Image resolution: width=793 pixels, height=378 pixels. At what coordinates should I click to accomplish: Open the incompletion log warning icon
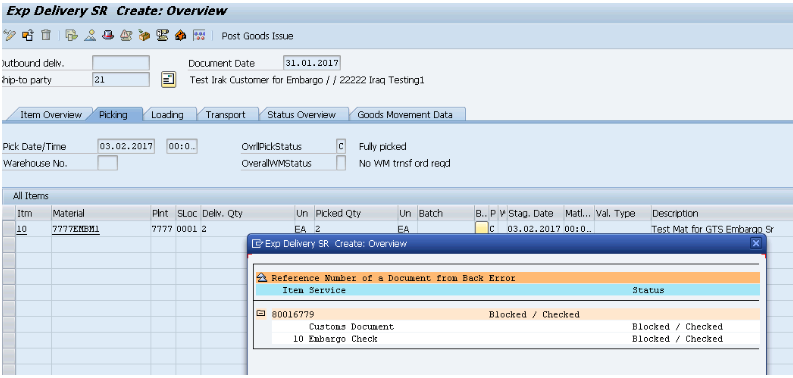point(126,35)
